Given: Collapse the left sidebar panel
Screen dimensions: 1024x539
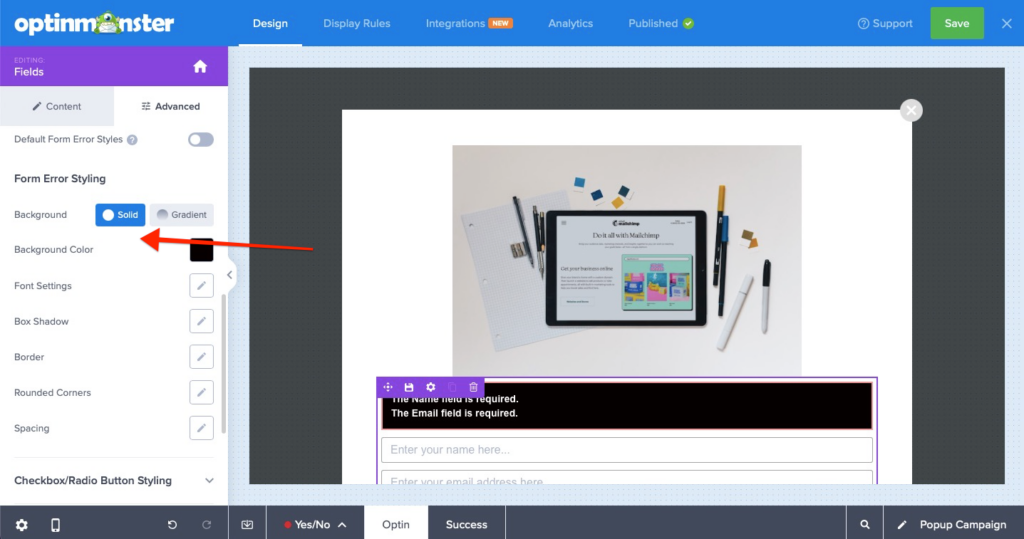Looking at the screenshot, I should coord(229,275).
